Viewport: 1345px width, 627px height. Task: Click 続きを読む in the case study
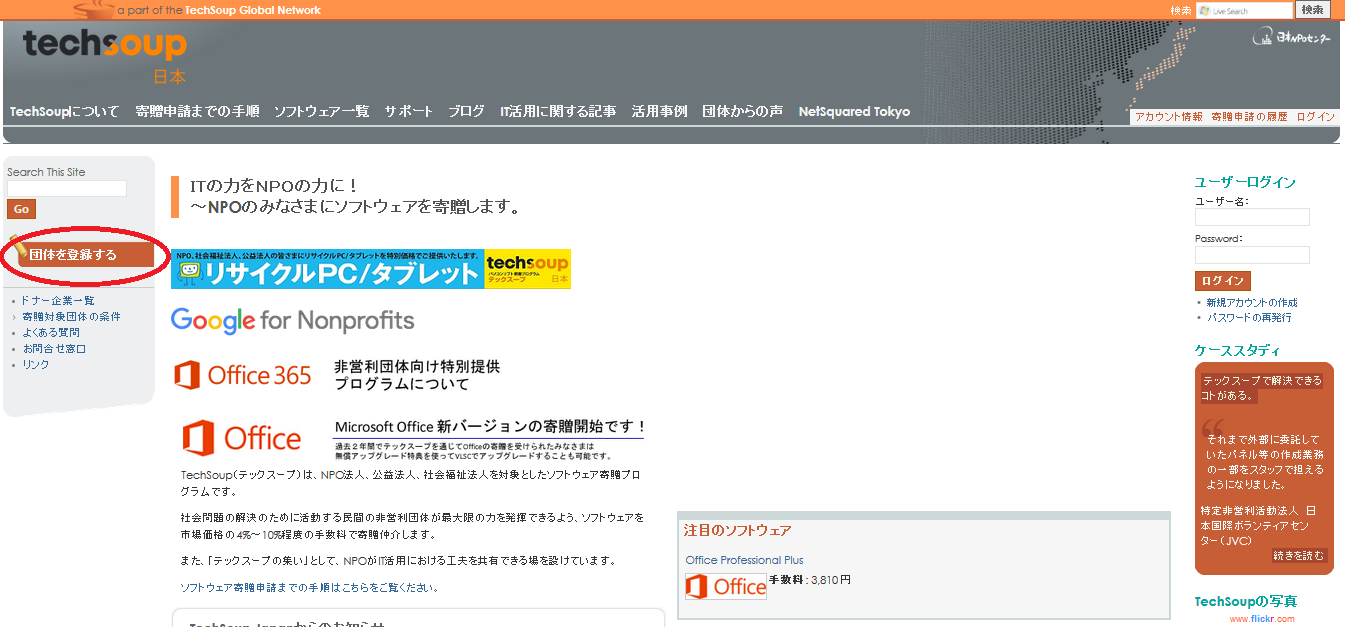point(1300,555)
